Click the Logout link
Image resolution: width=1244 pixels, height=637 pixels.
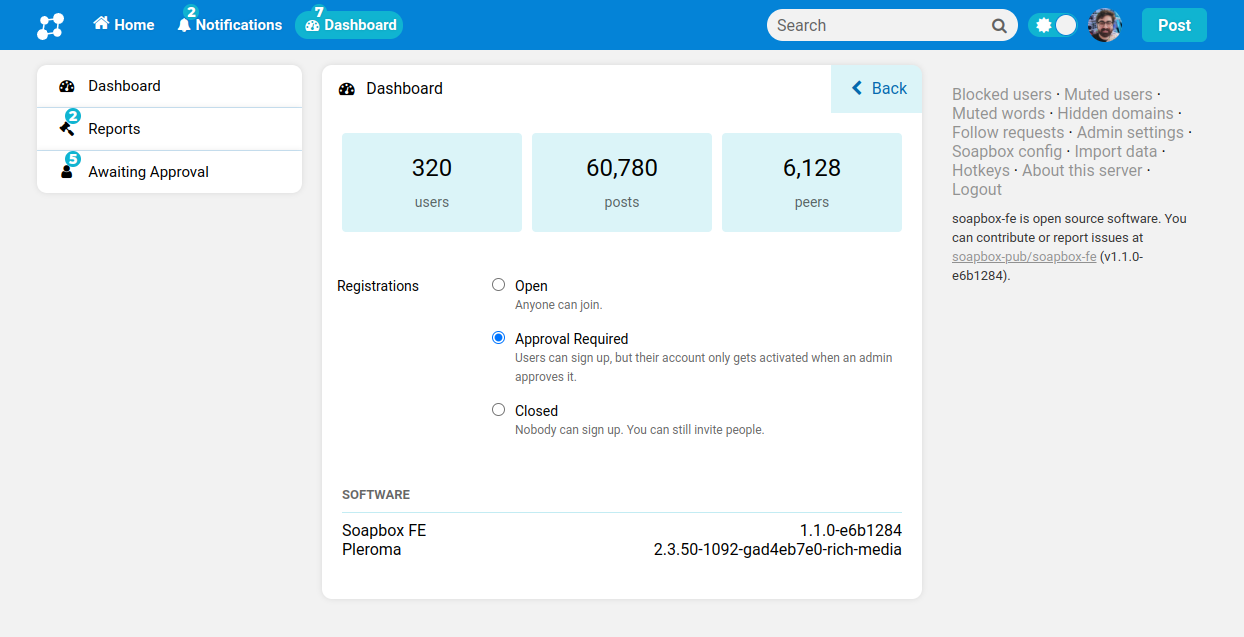[x=976, y=190]
